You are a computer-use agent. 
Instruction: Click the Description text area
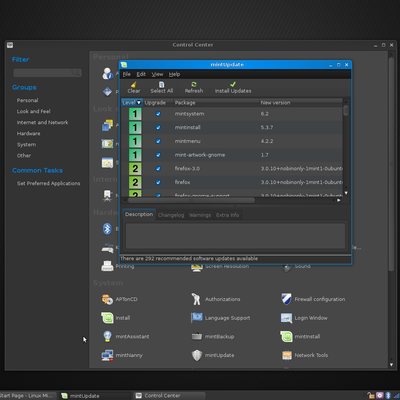point(235,236)
